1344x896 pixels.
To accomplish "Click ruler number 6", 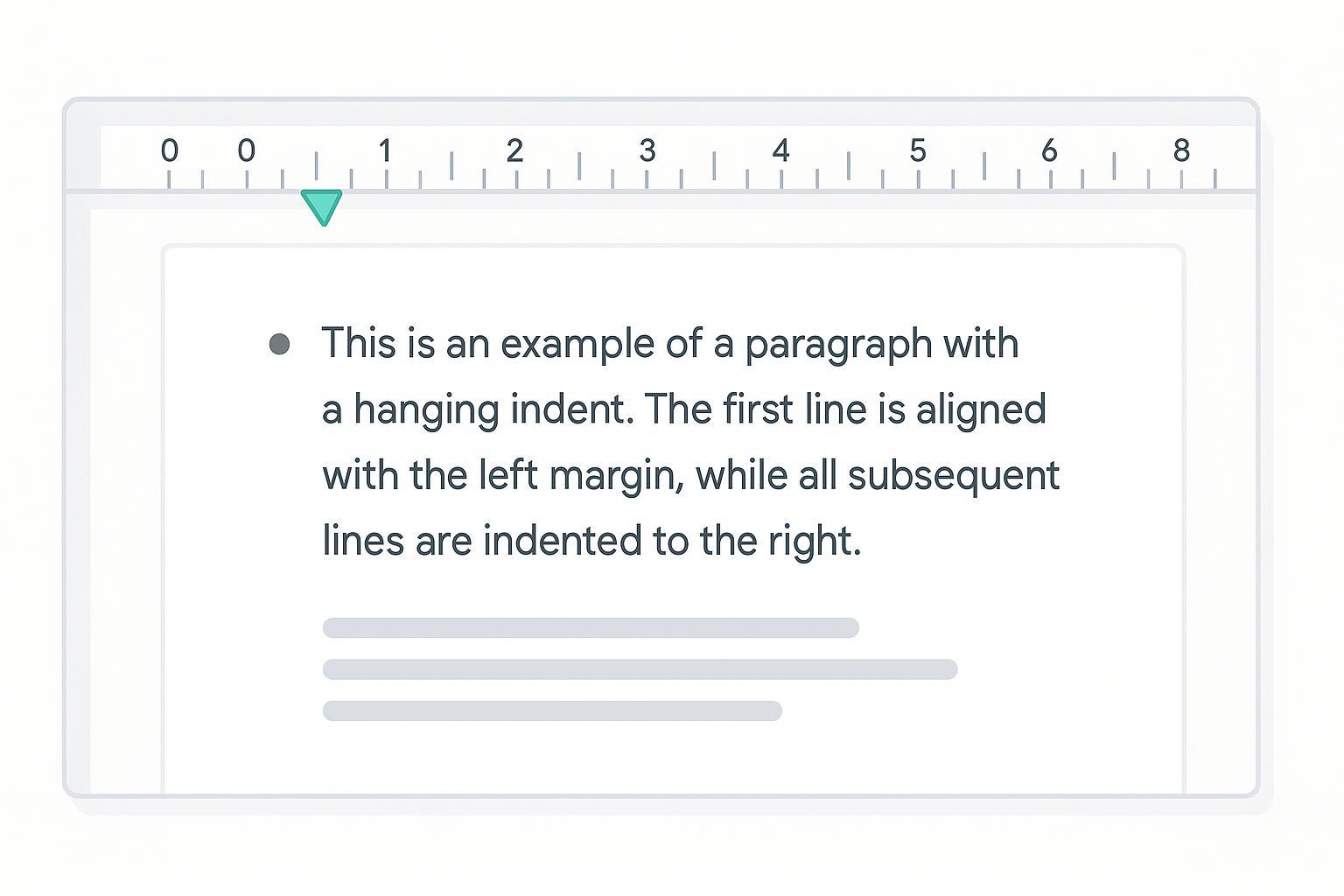I will pyautogui.click(x=1049, y=151).
